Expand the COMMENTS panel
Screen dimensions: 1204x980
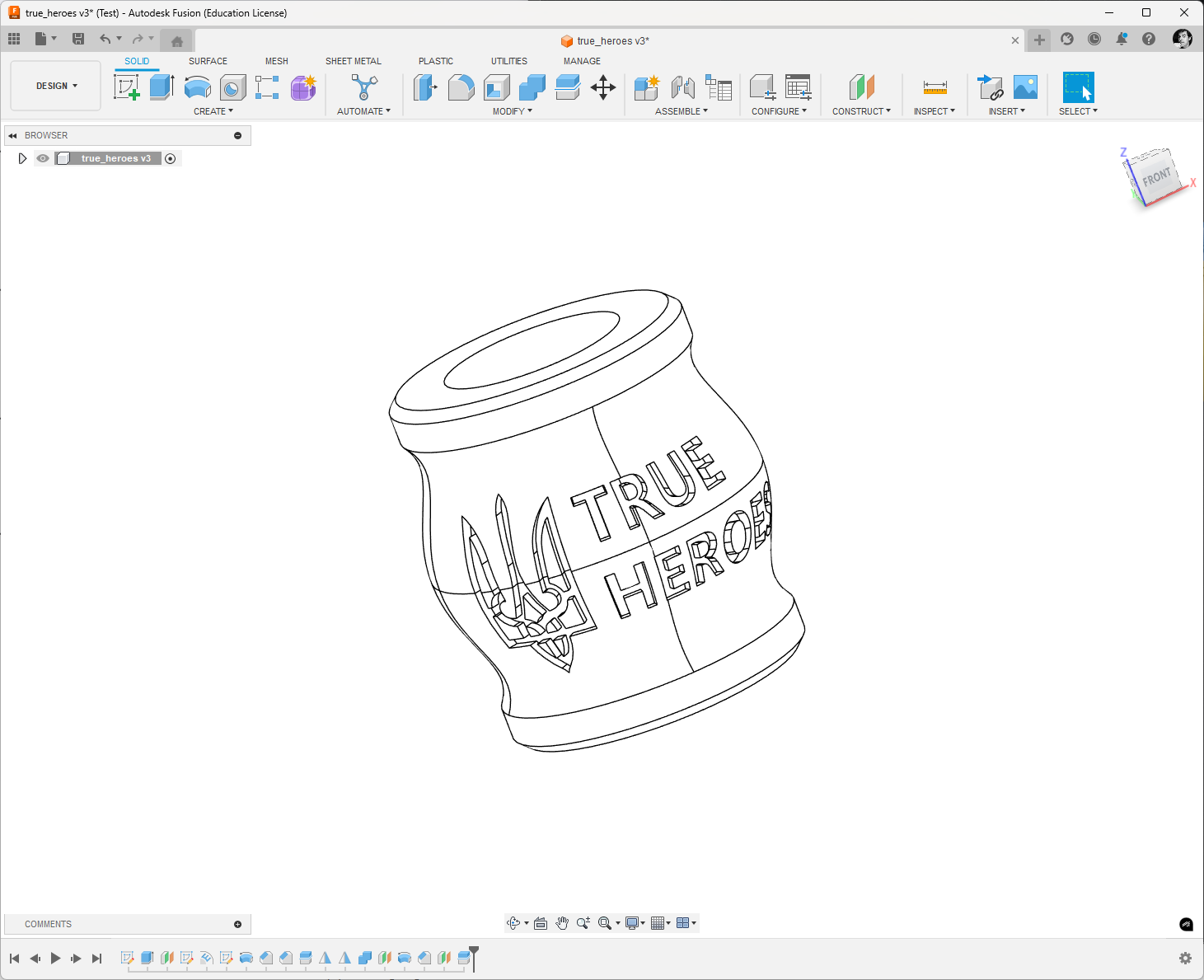pyautogui.click(x=237, y=924)
